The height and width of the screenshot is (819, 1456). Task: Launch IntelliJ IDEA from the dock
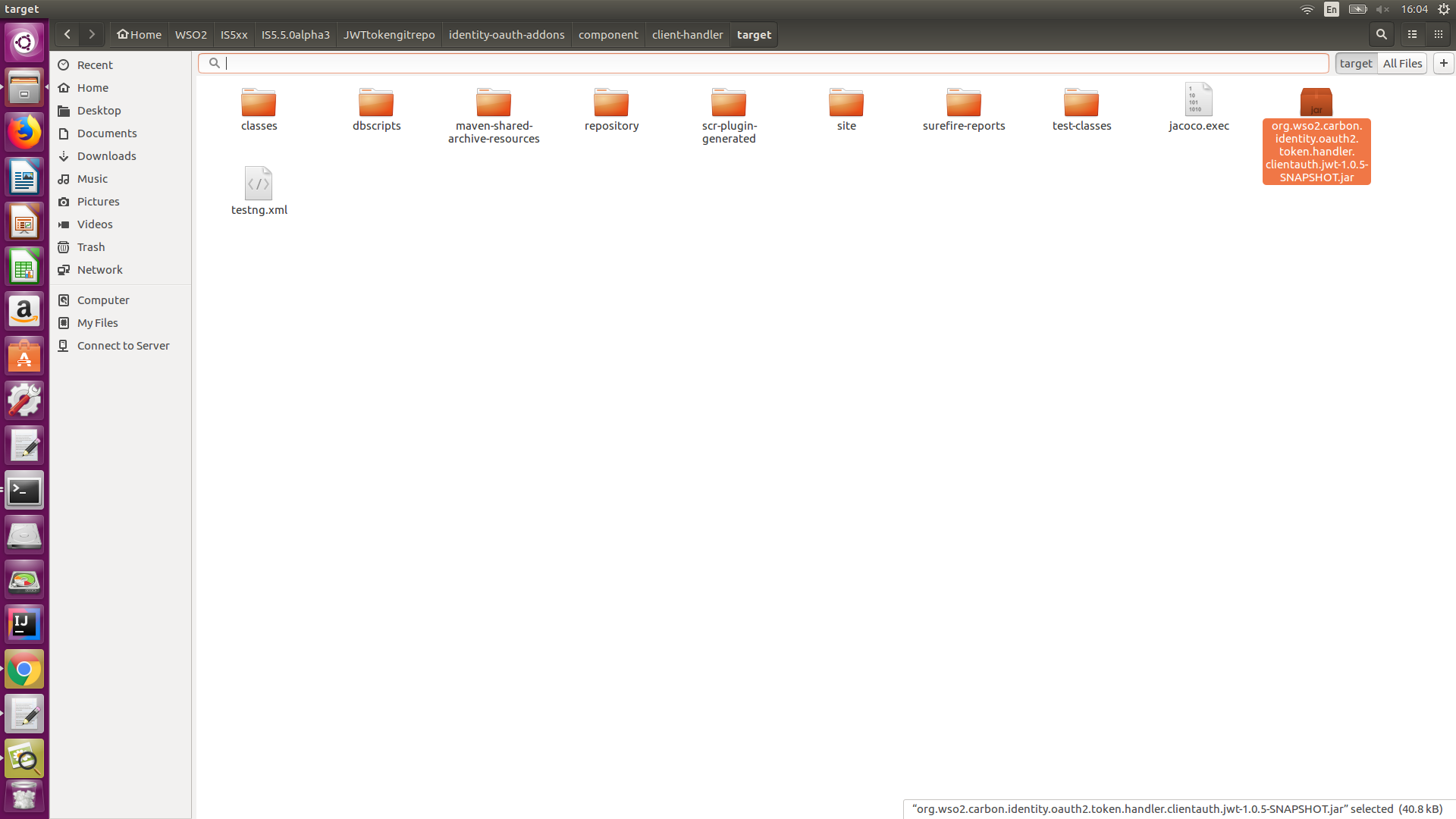coord(24,624)
